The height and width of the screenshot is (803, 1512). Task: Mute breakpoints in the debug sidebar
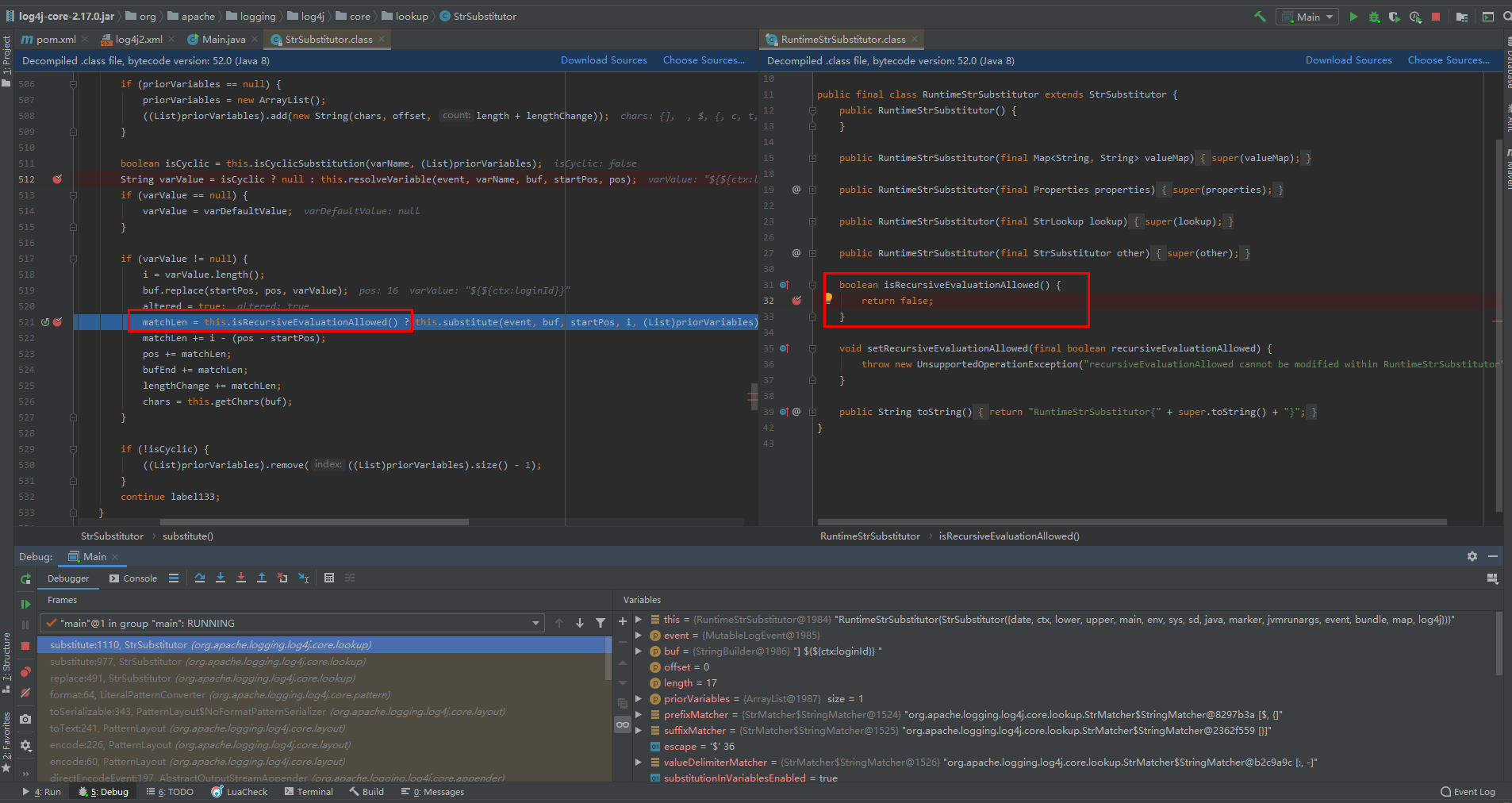[x=25, y=692]
